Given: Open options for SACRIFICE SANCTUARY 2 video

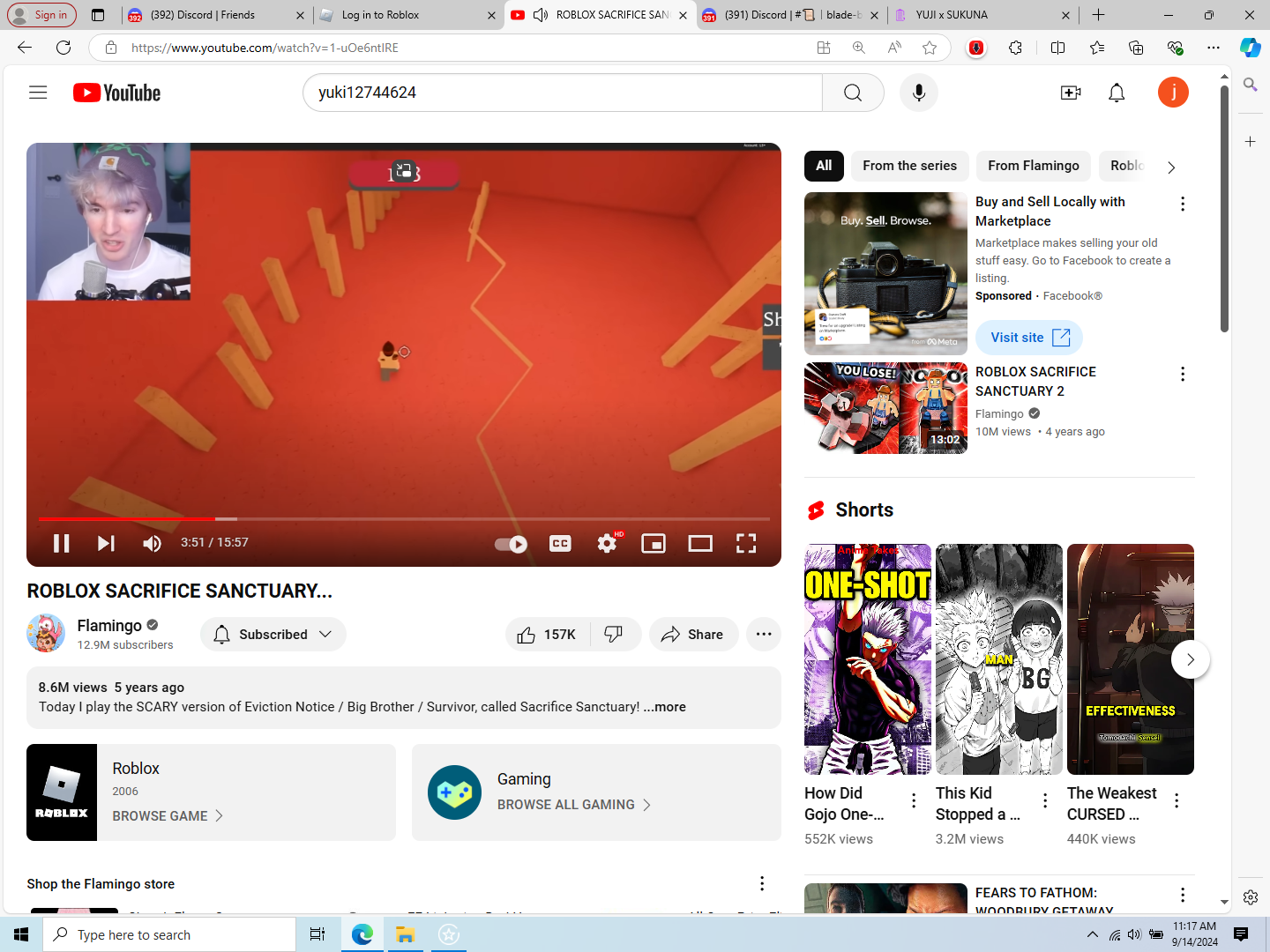Looking at the screenshot, I should (x=1183, y=374).
